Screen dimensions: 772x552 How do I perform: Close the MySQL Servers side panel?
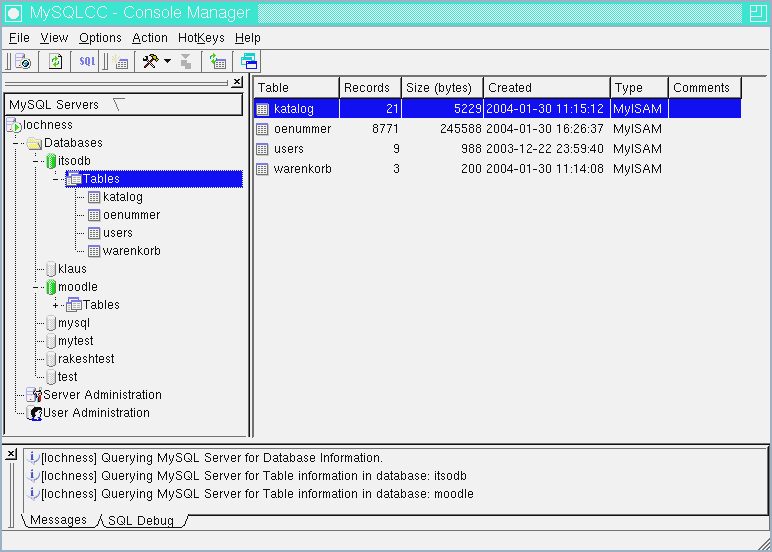pos(236,83)
